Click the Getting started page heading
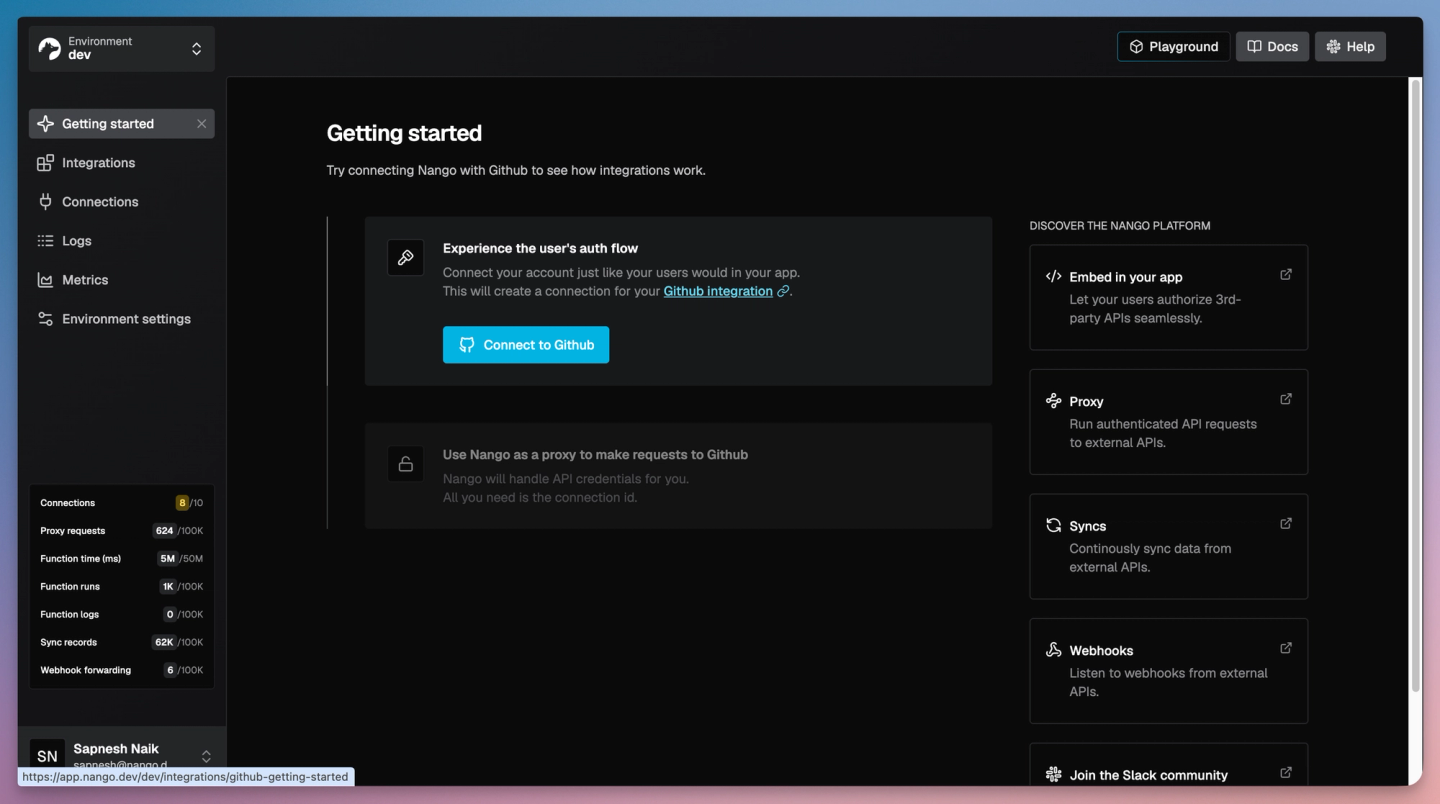 tap(404, 133)
